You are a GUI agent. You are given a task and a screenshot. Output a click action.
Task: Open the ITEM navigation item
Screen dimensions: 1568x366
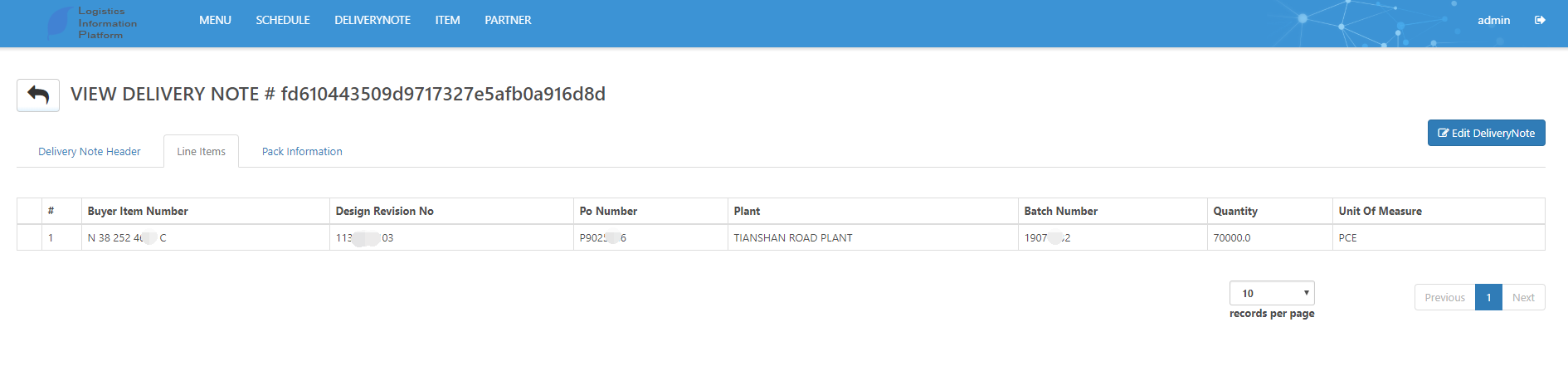coord(447,20)
